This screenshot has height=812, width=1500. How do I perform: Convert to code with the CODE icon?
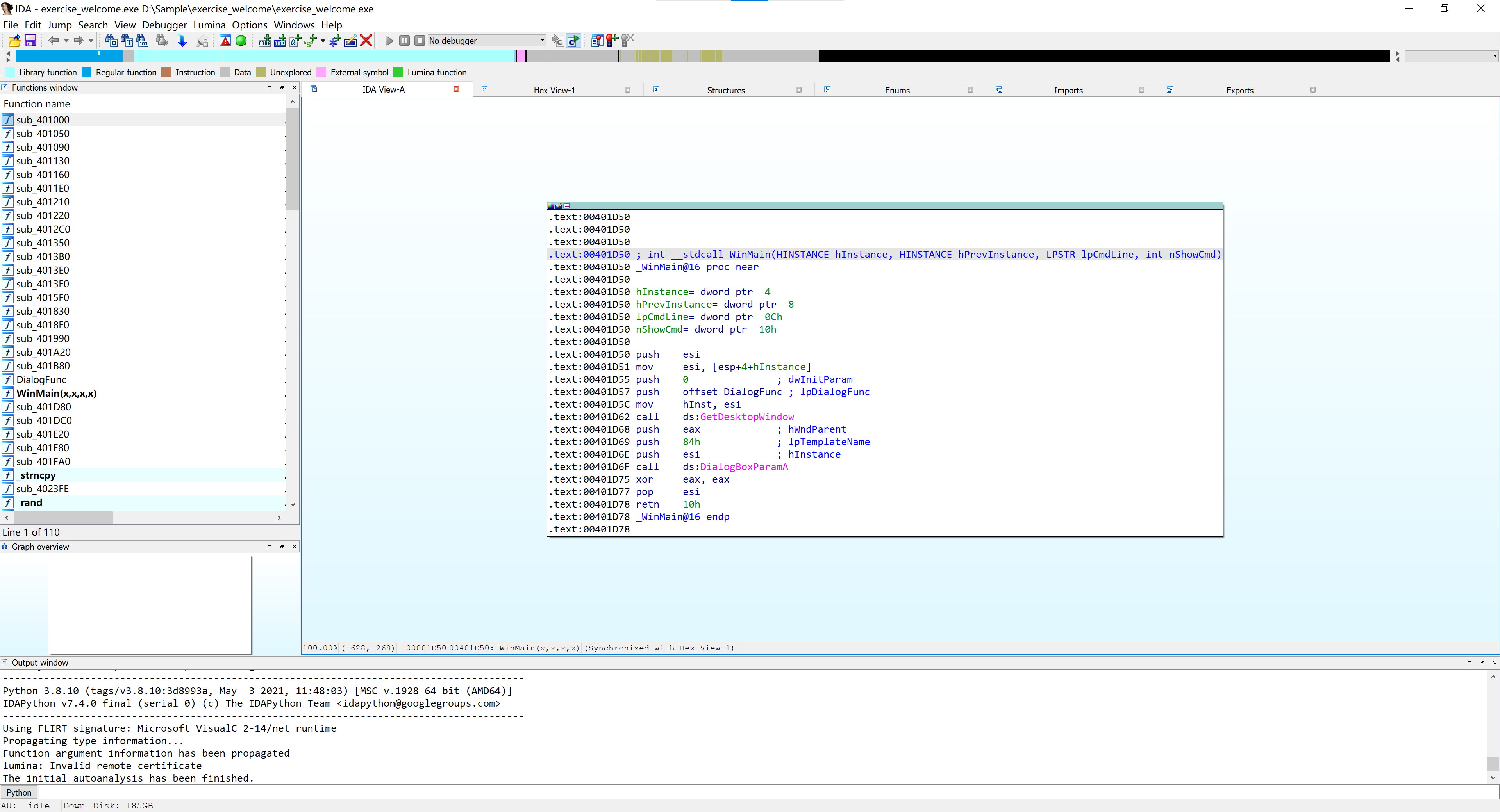point(265,40)
